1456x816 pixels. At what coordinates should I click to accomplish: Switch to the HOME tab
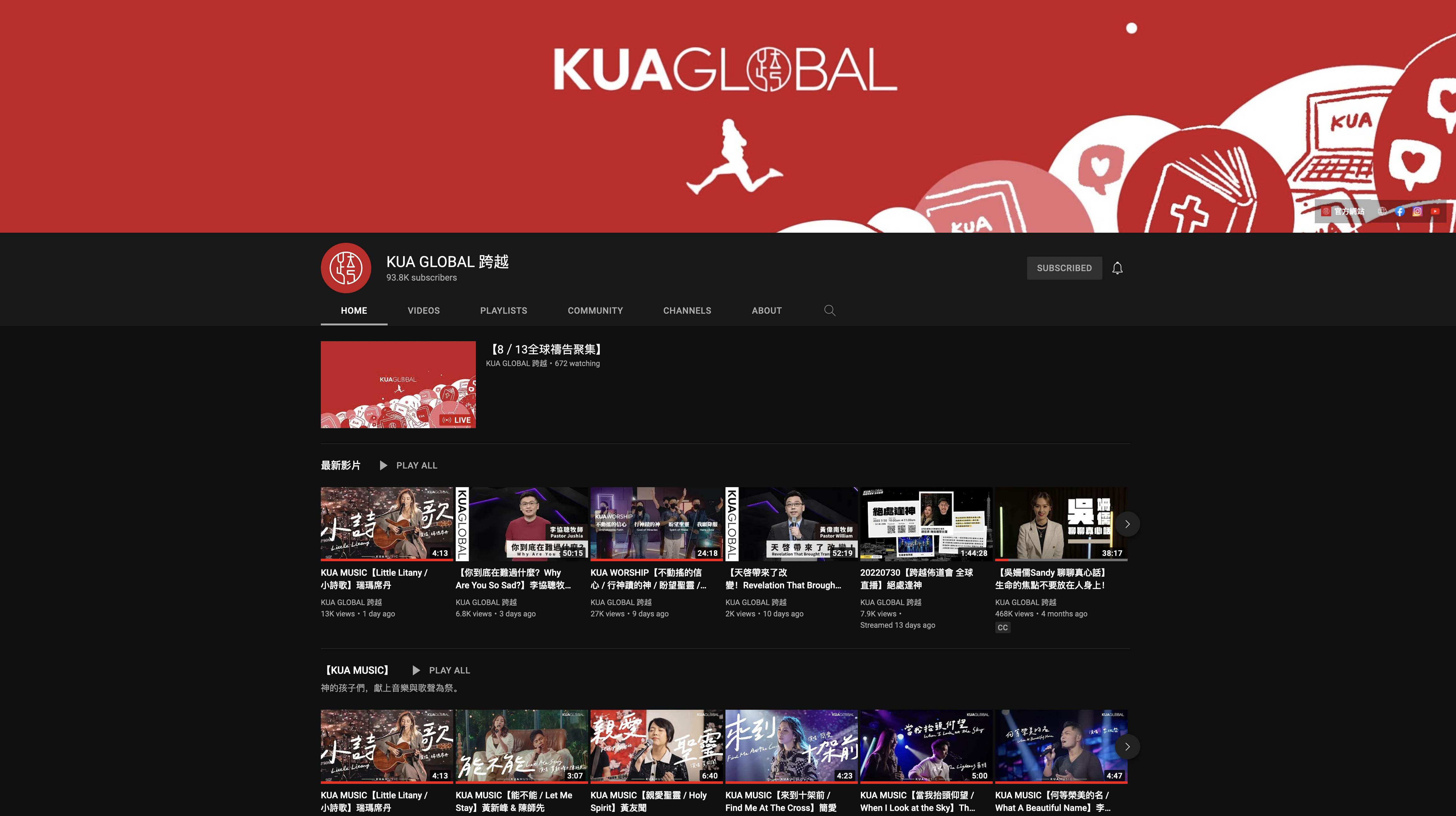[354, 311]
